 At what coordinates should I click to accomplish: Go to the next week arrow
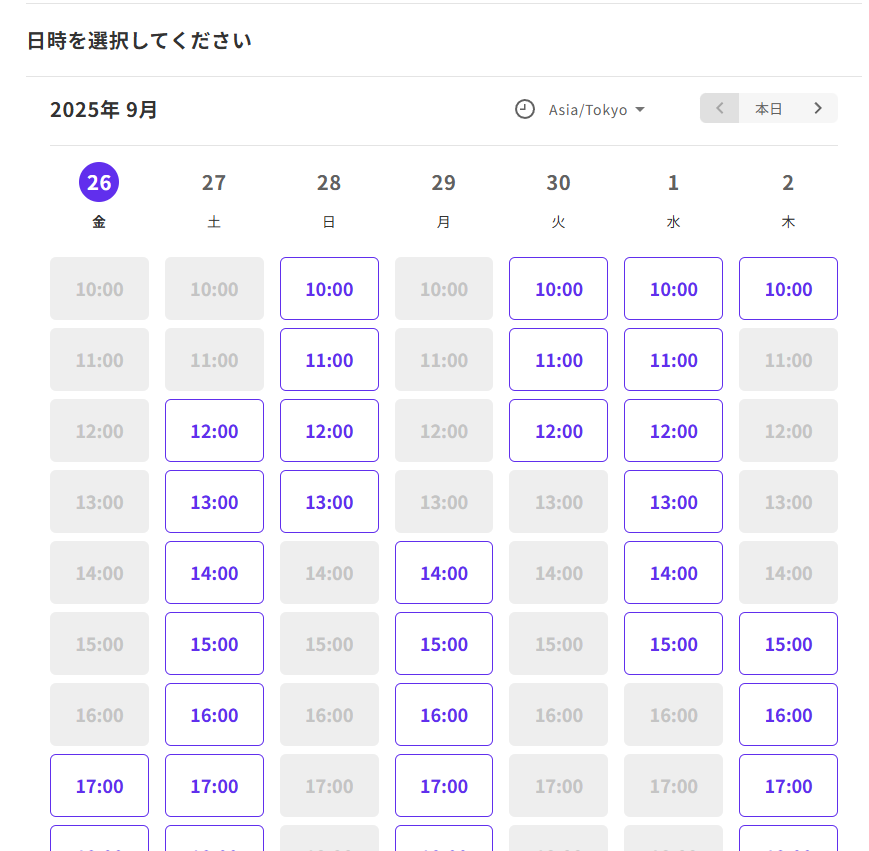coord(818,108)
